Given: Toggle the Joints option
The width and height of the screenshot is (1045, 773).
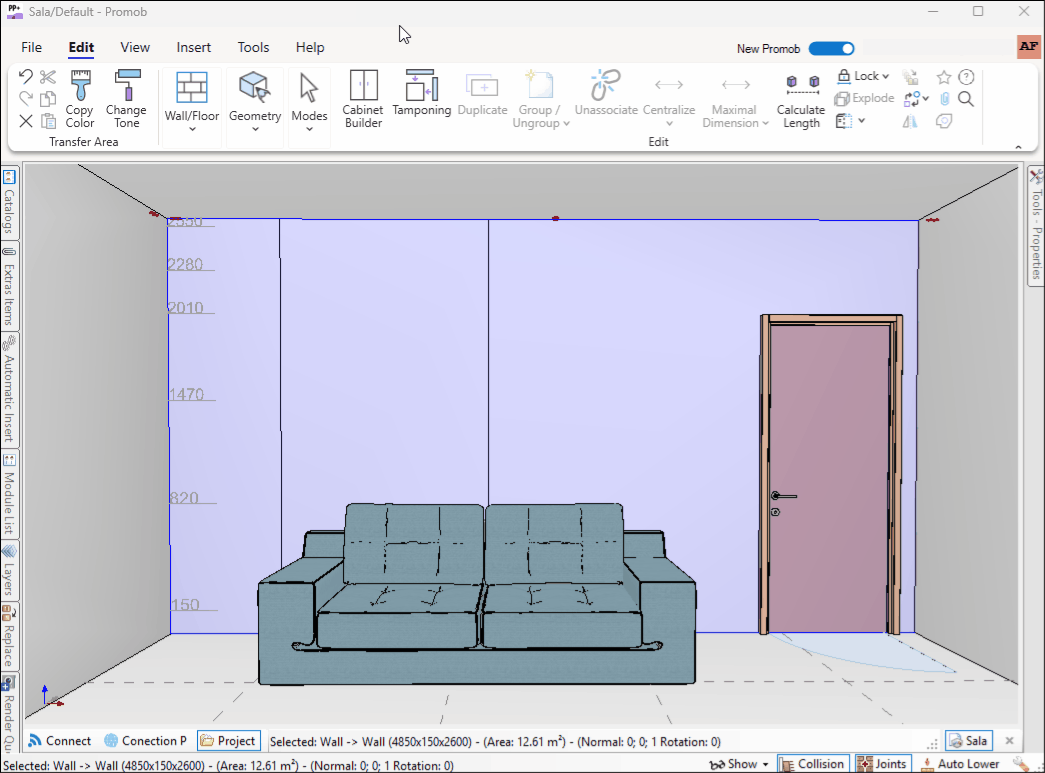Looking at the screenshot, I should pyautogui.click(x=881, y=764).
